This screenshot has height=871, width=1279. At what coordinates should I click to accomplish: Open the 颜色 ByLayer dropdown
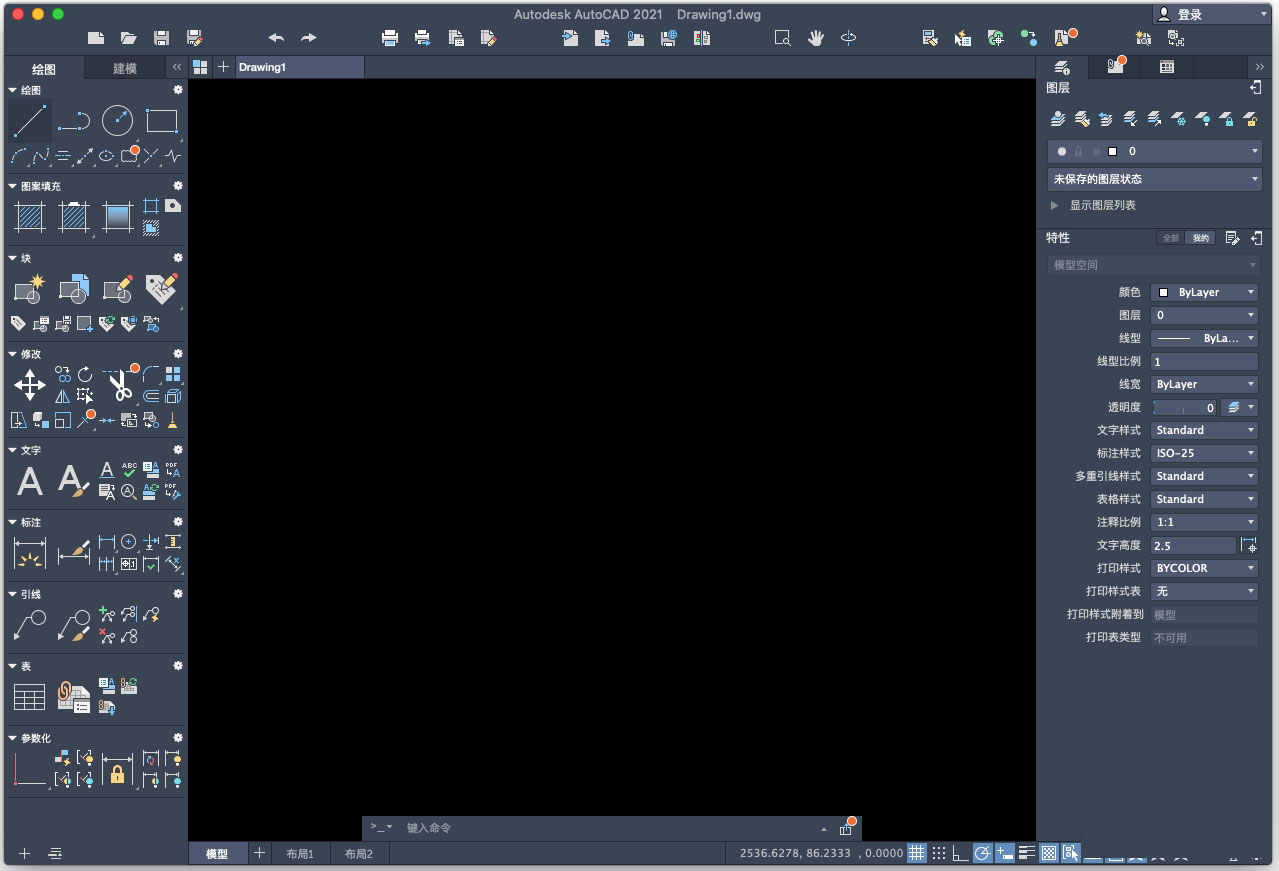(x=1204, y=292)
